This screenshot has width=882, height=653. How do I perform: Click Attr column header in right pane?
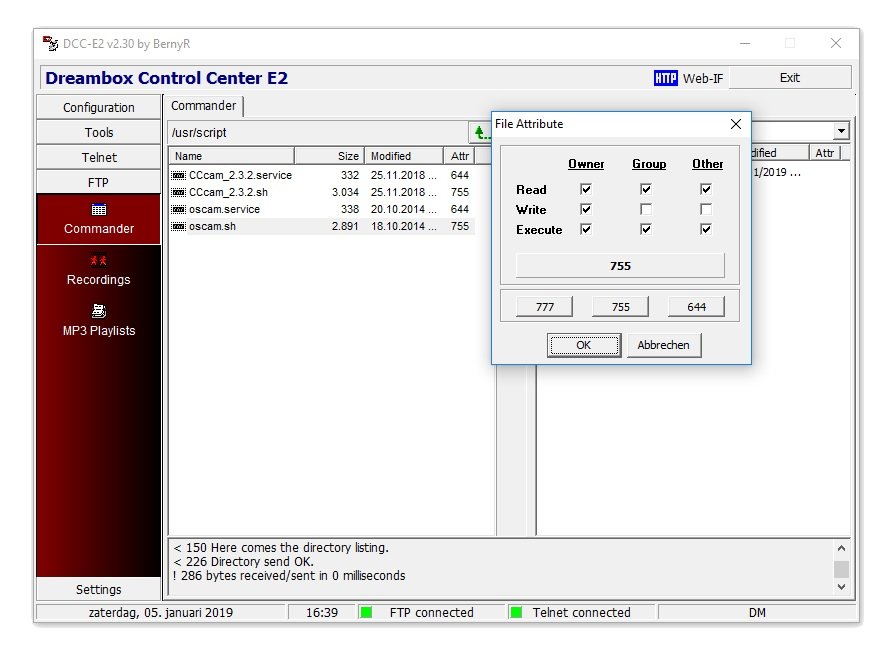point(825,153)
